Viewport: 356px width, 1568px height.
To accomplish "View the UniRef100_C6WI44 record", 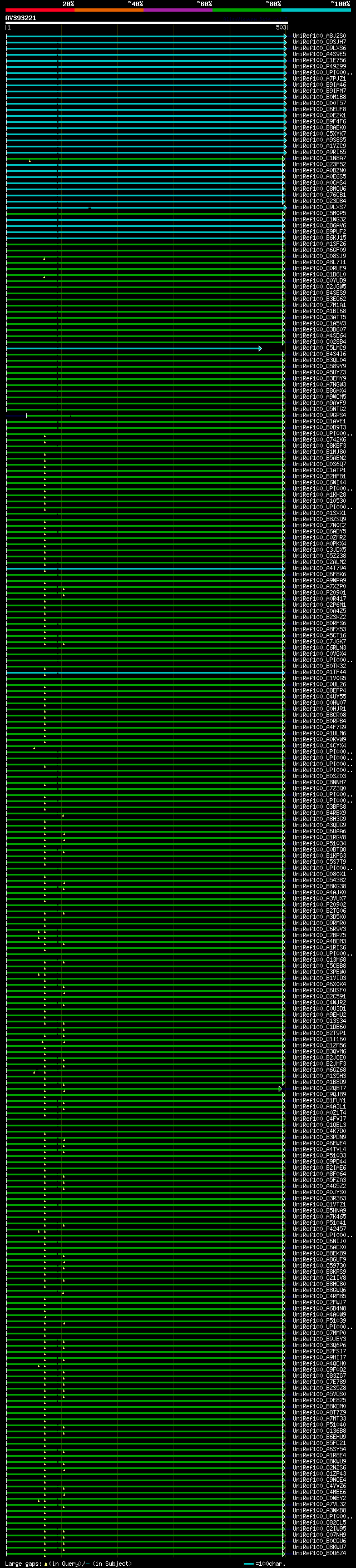I will point(319,483).
